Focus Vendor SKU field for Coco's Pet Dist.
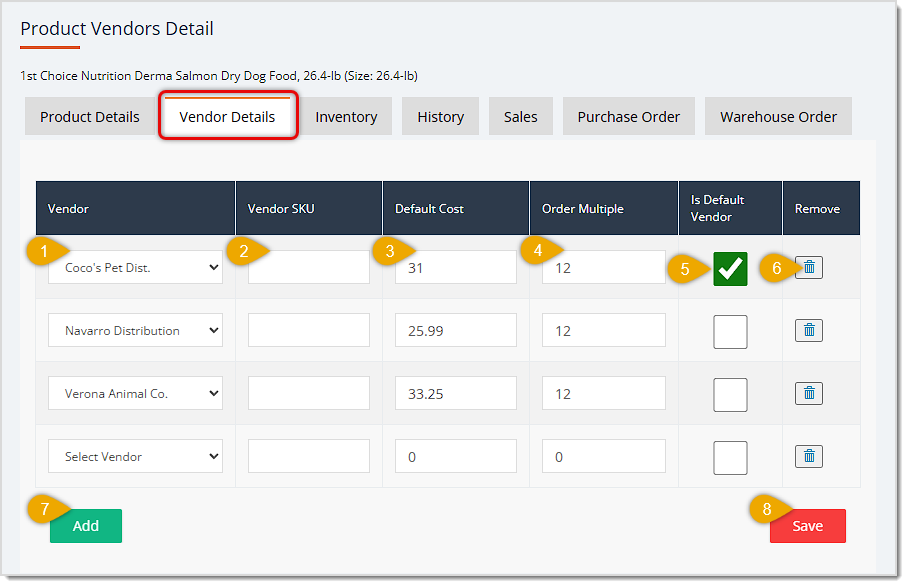Image resolution: width=907 pixels, height=586 pixels. point(309,267)
